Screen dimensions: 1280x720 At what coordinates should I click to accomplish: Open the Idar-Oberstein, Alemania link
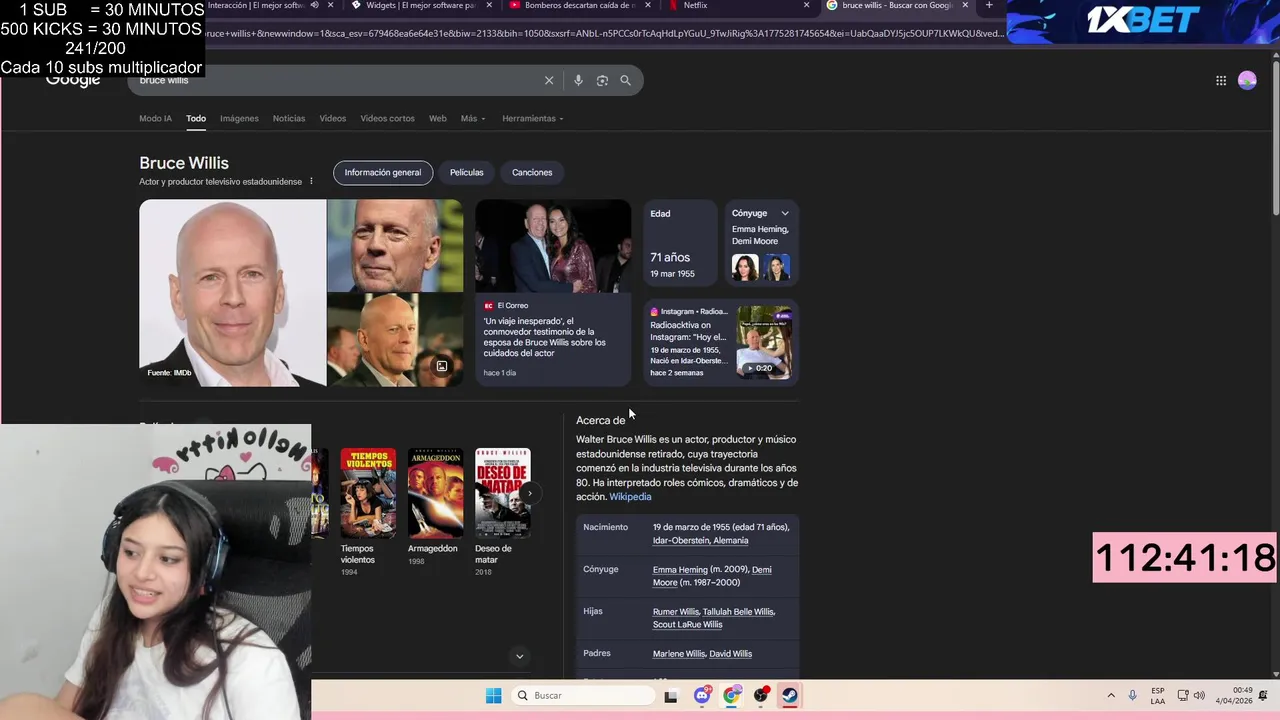pyautogui.click(x=700, y=540)
